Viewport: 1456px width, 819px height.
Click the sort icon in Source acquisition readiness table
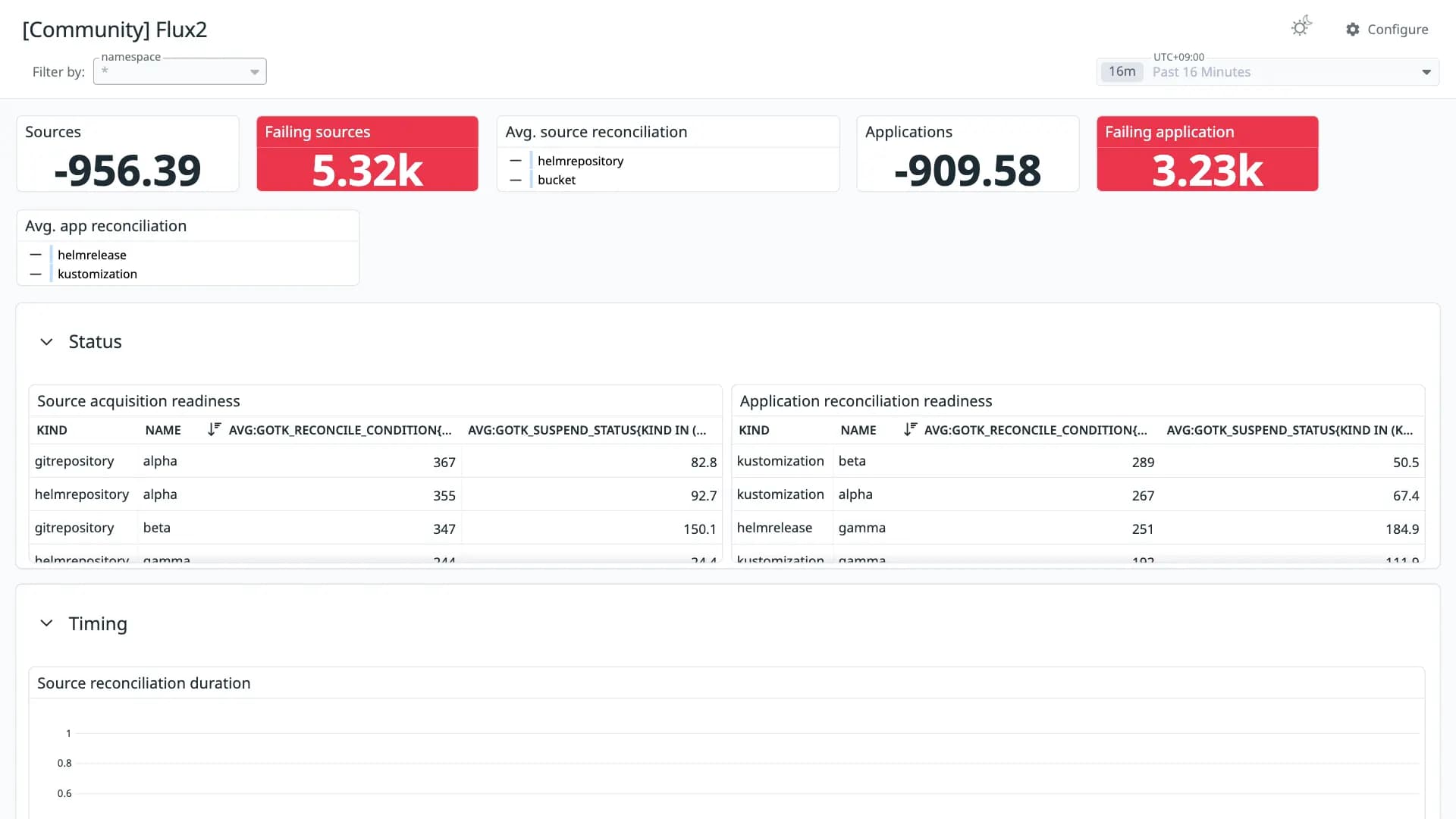point(214,429)
